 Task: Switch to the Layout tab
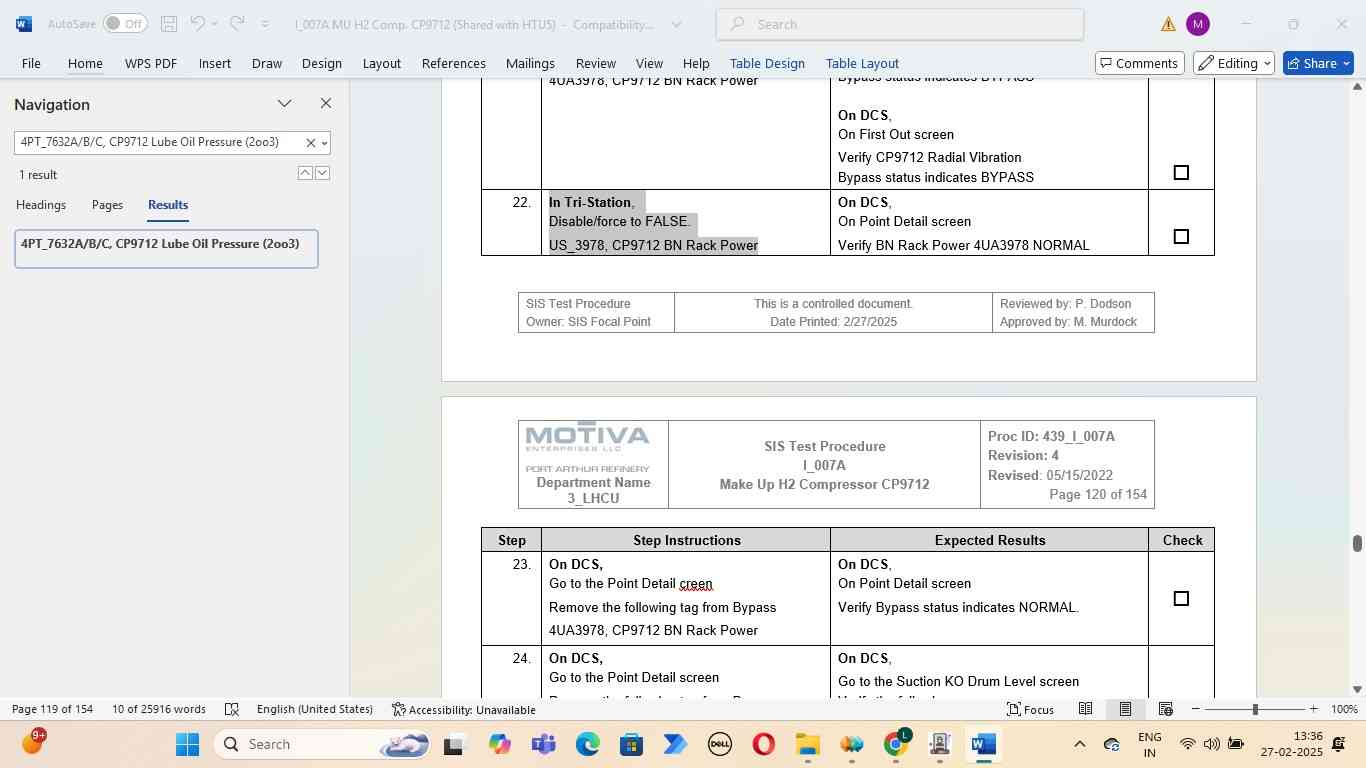(x=382, y=63)
